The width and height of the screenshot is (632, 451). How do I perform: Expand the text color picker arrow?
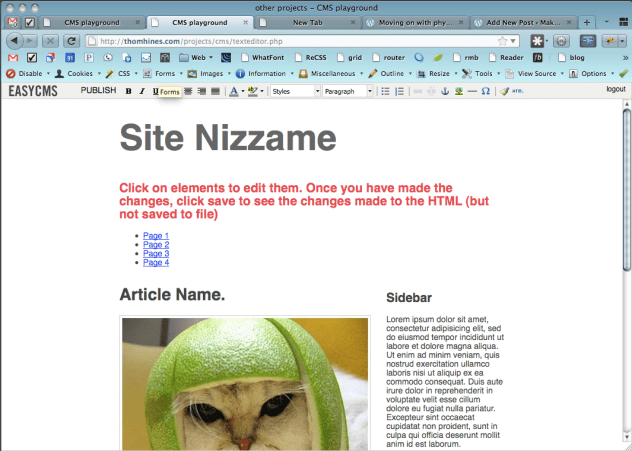241,91
